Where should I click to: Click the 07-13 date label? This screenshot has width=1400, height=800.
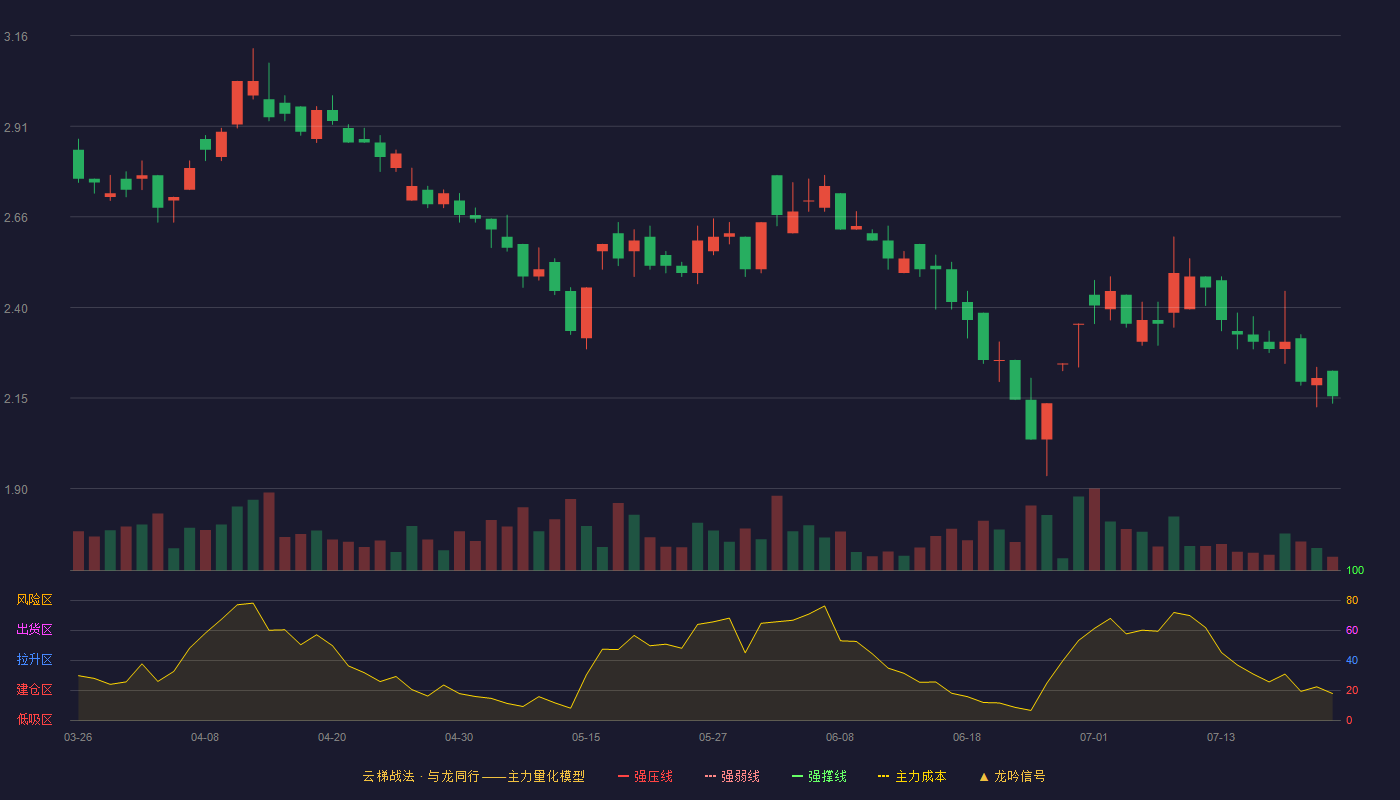coord(1221,737)
